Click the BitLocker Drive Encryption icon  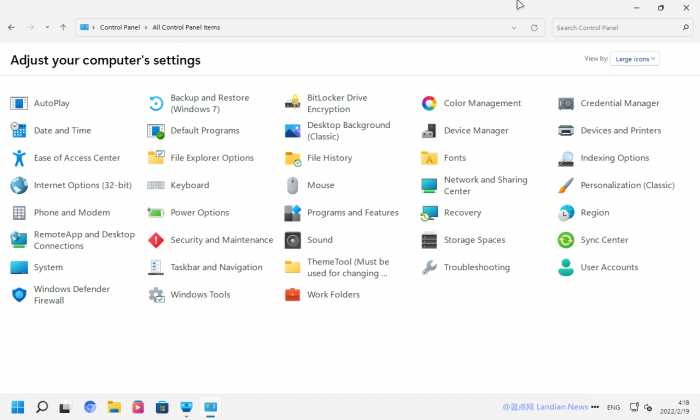(x=293, y=103)
